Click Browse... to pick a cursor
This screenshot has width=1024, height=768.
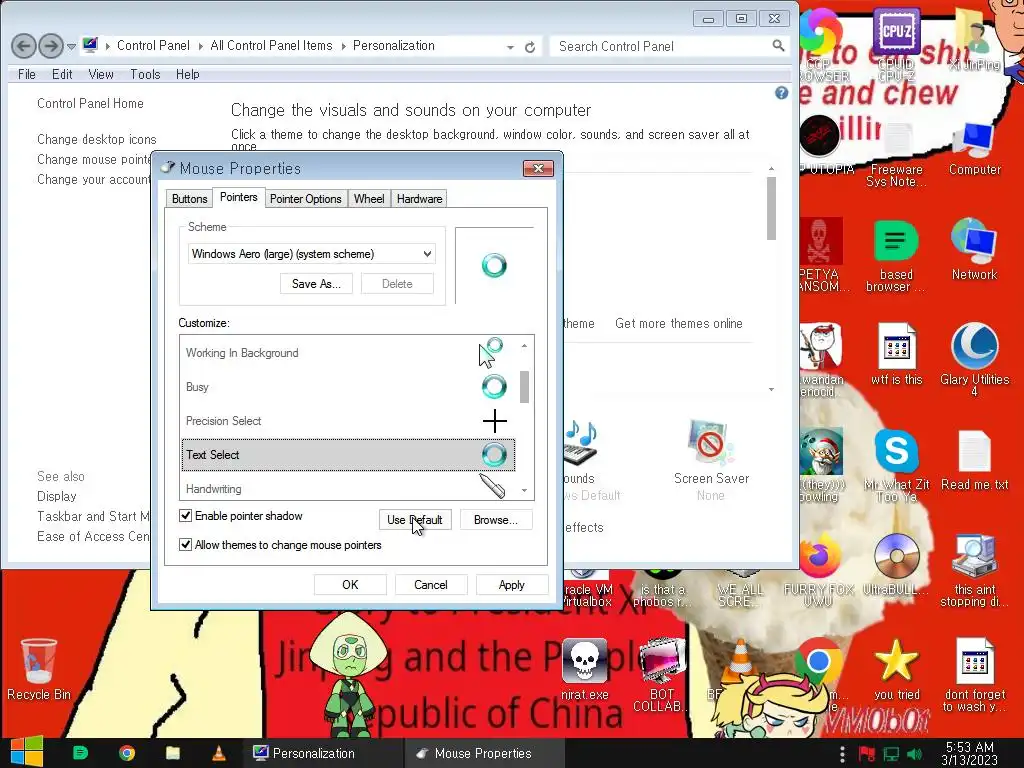pos(496,520)
